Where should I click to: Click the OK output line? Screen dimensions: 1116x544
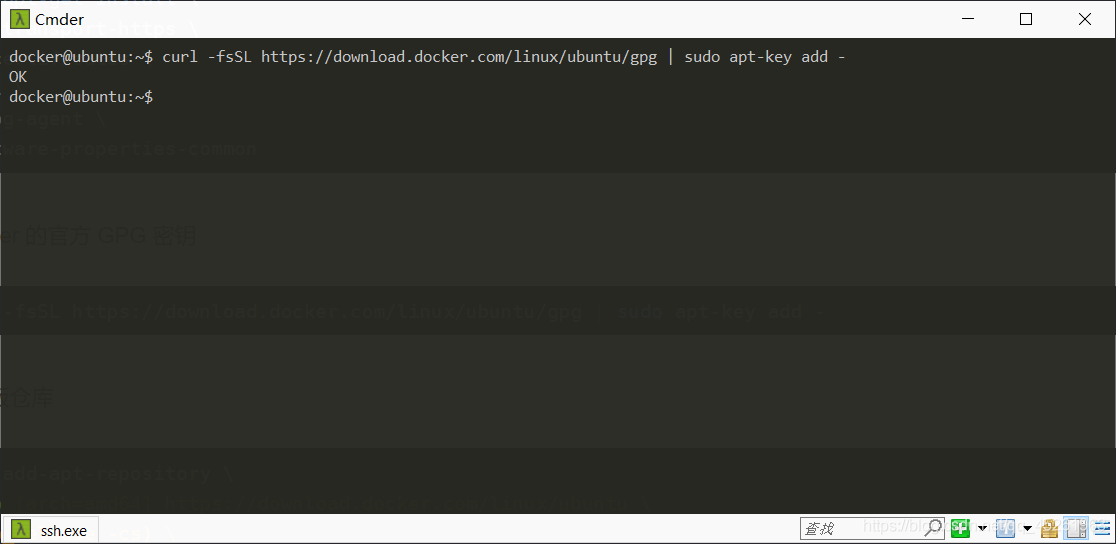pyautogui.click(x=18, y=76)
